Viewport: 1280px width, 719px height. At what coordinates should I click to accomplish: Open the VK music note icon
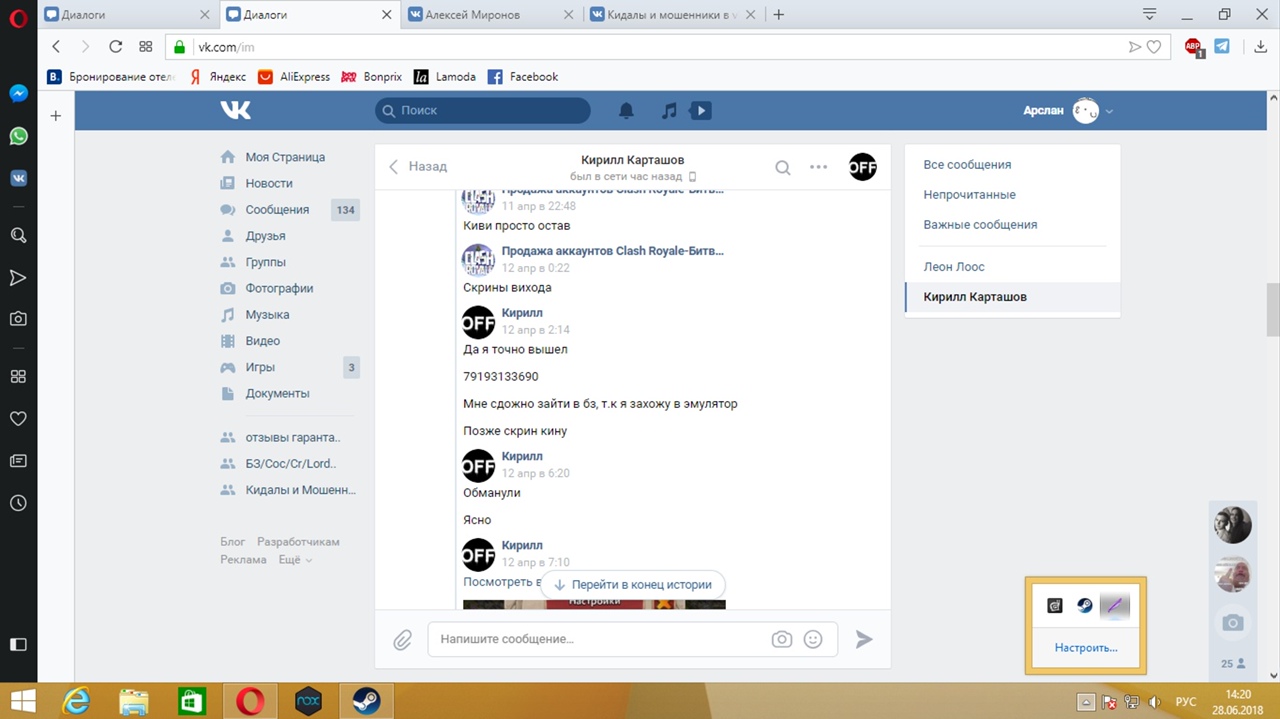tap(669, 111)
